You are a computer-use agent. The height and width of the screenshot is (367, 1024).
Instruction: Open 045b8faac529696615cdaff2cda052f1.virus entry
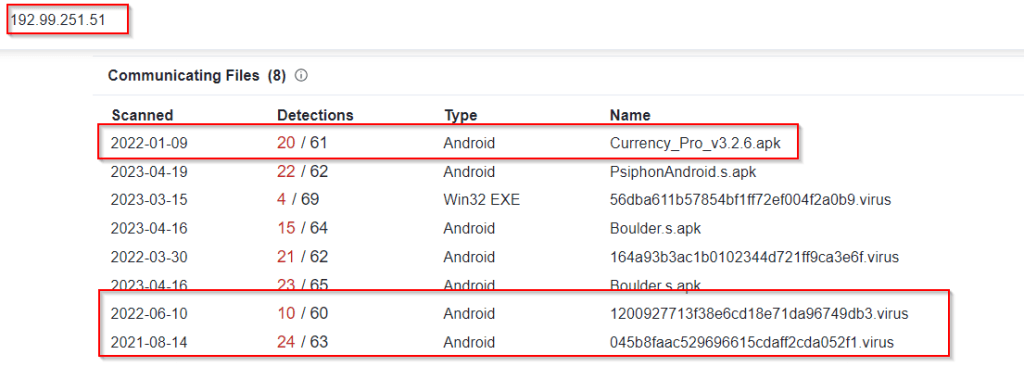752,342
